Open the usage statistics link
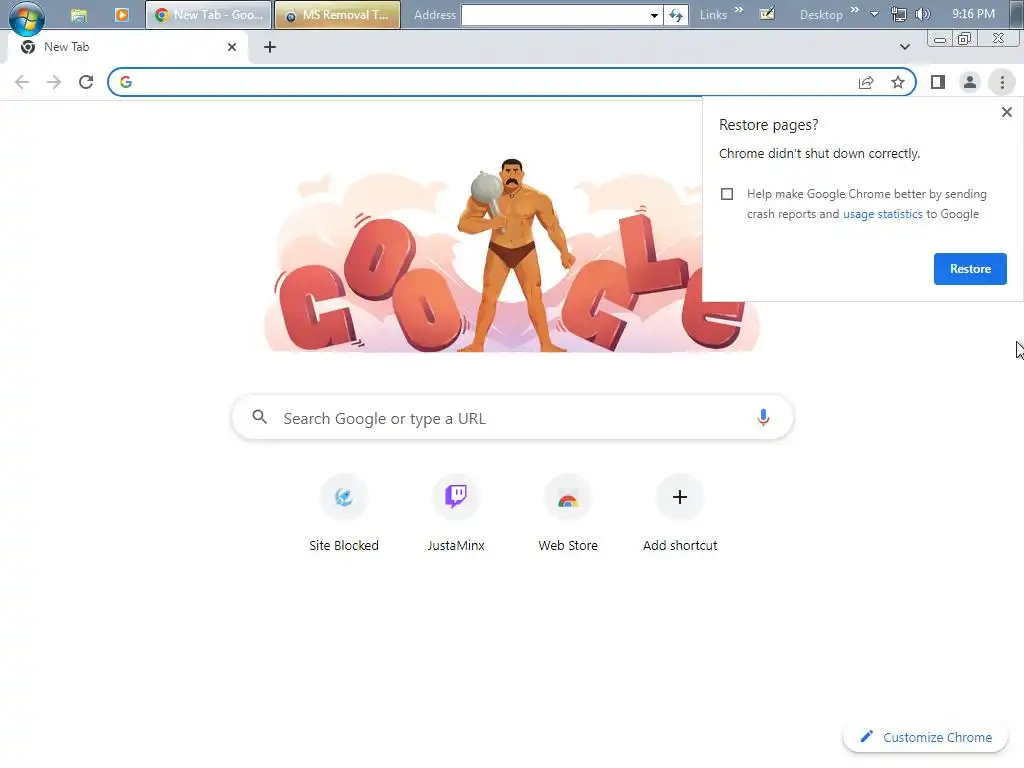 coord(882,214)
